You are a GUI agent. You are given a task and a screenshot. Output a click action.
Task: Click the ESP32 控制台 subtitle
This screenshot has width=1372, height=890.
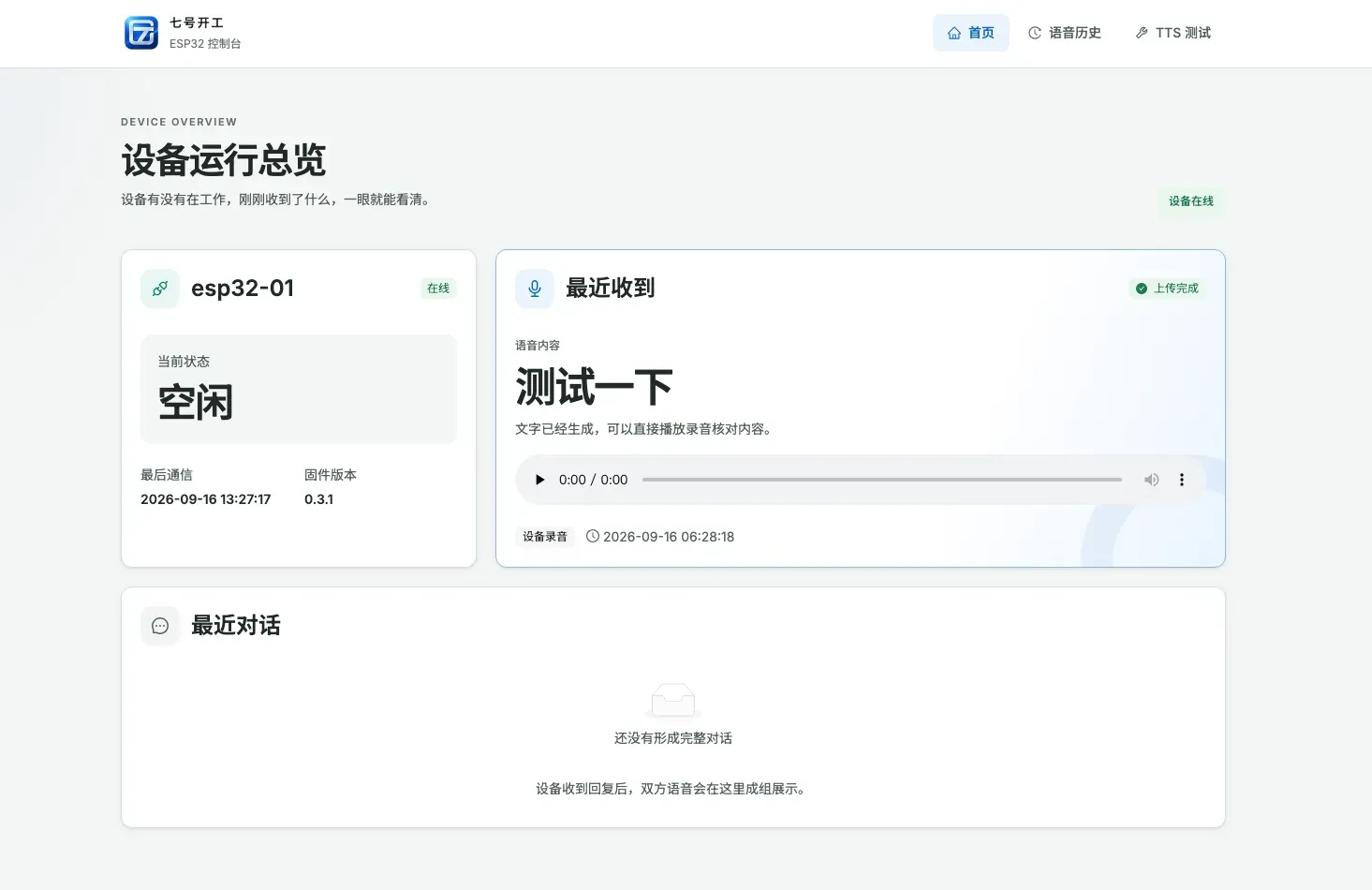click(205, 43)
